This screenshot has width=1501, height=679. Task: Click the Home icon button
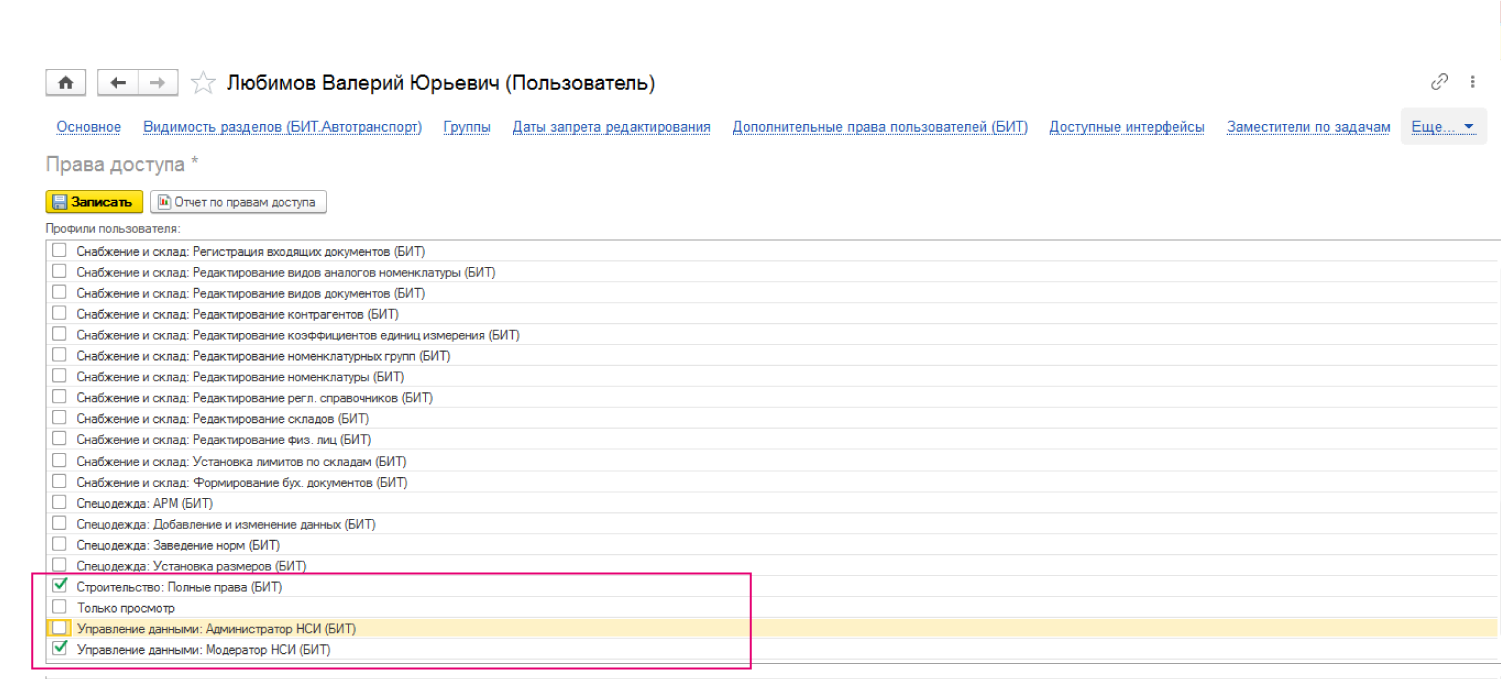(66, 83)
